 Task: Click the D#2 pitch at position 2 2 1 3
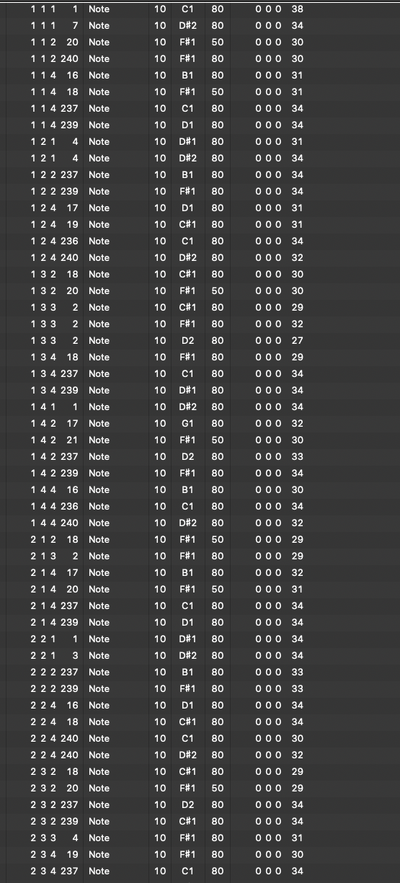[x=187, y=655]
